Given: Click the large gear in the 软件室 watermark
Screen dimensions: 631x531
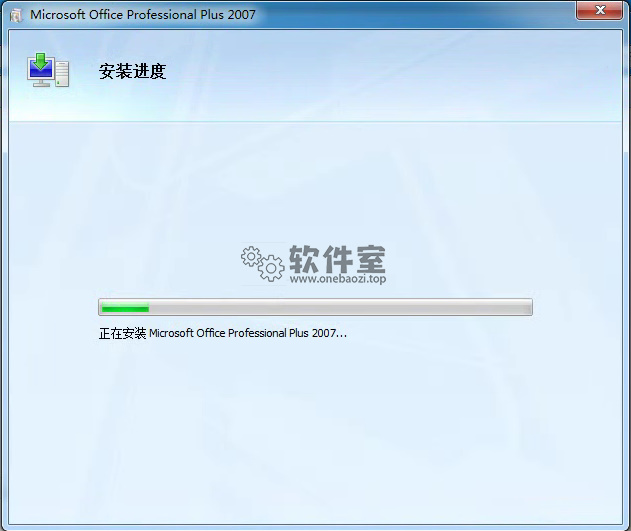Looking at the screenshot, I should pos(271,267).
